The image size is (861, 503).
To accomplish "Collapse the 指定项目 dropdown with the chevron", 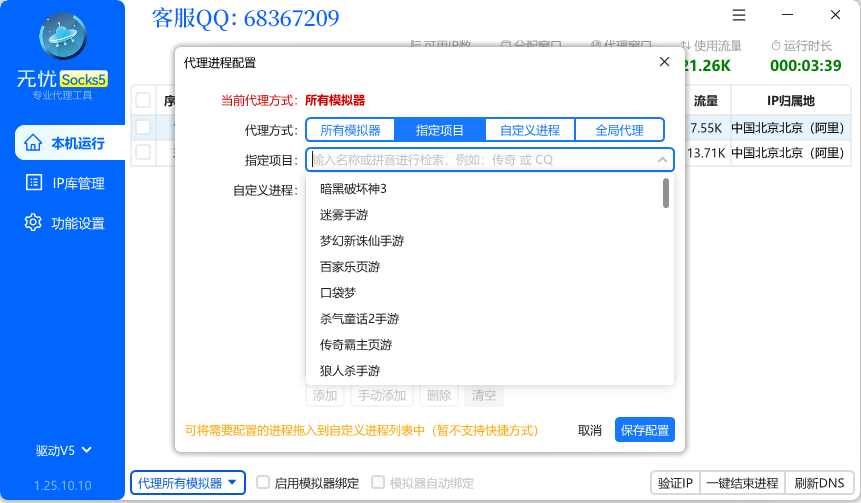I will coord(662,160).
